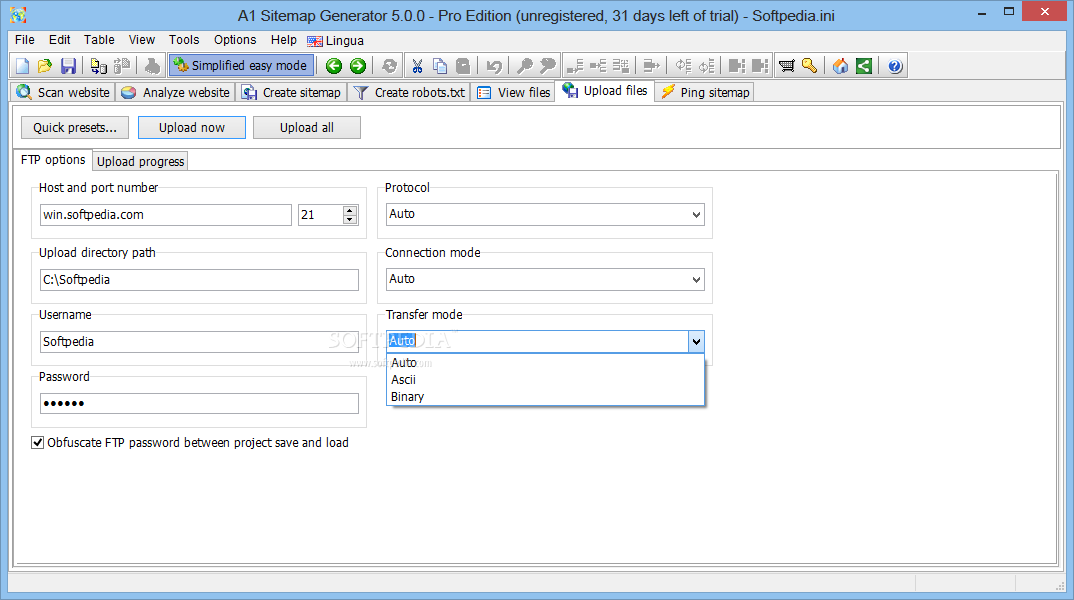Choose Binary in the Transfer mode list

[545, 397]
